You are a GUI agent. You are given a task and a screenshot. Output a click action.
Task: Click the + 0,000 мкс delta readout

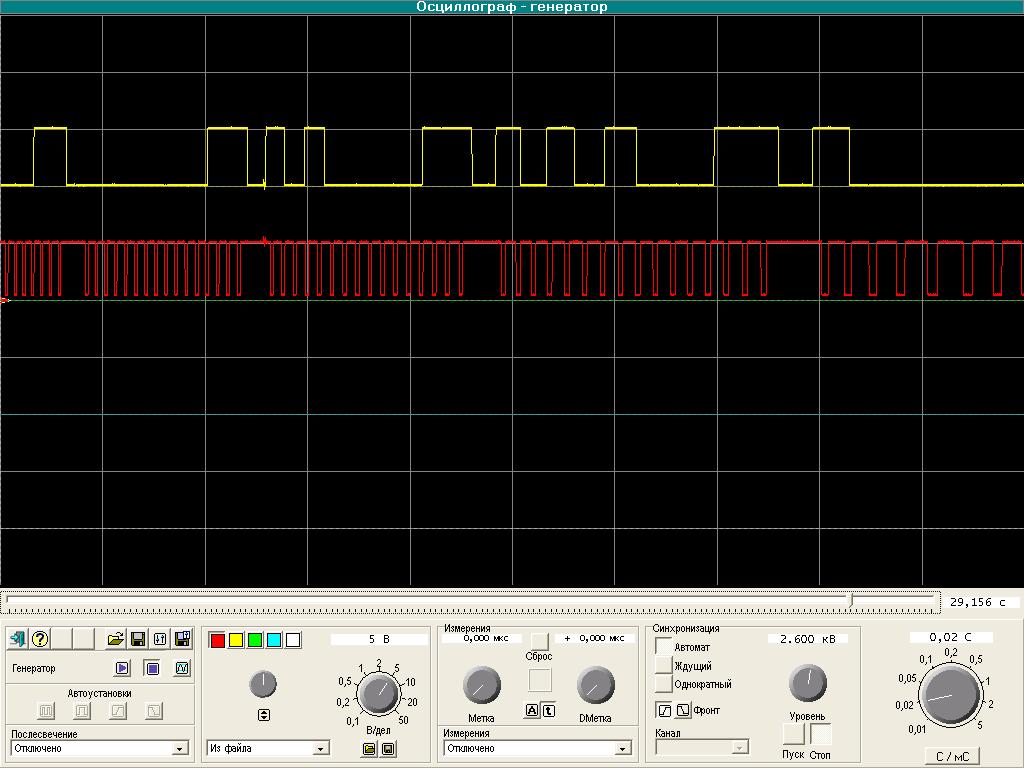[x=594, y=638]
